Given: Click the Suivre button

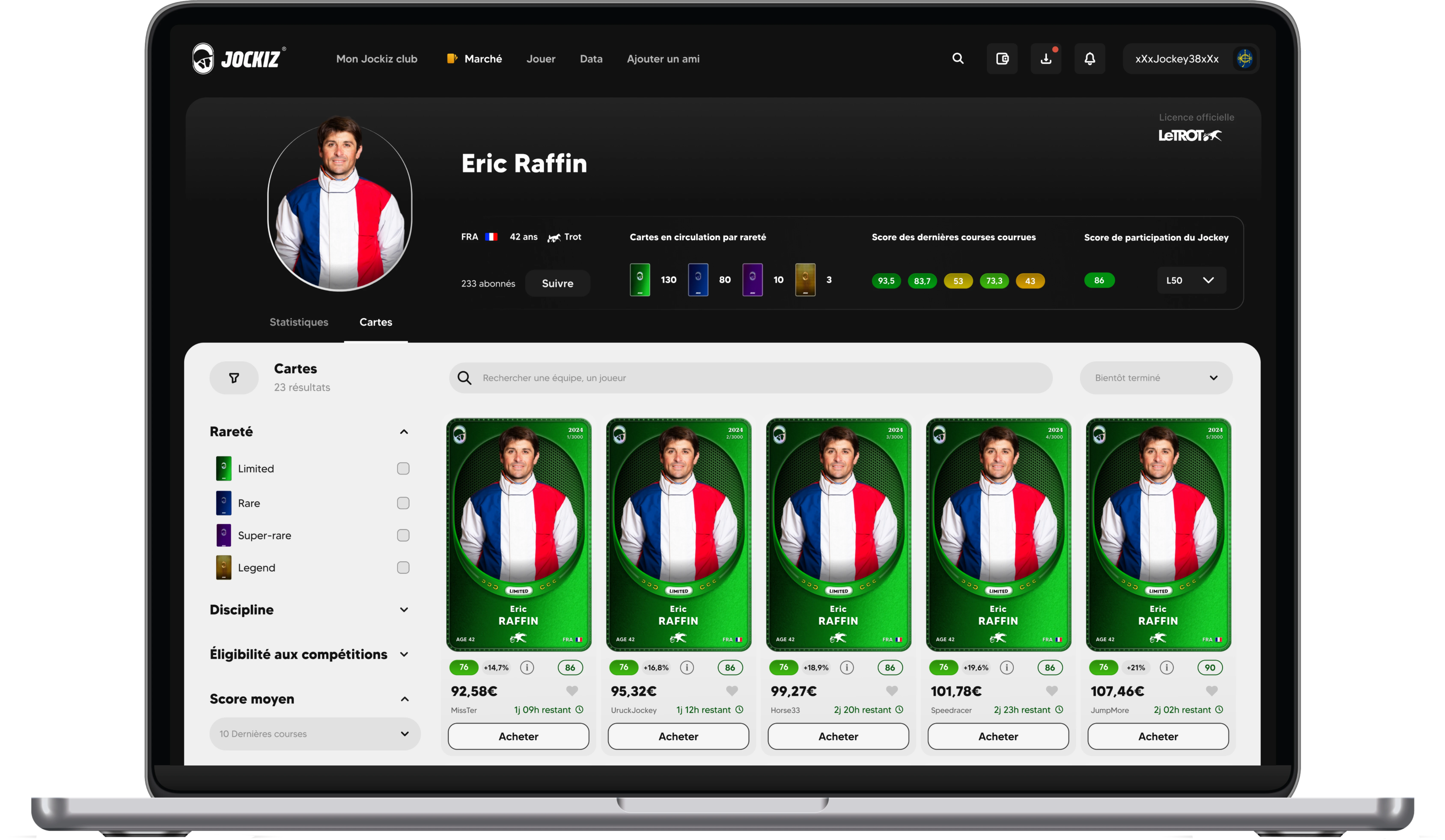Looking at the screenshot, I should [557, 283].
